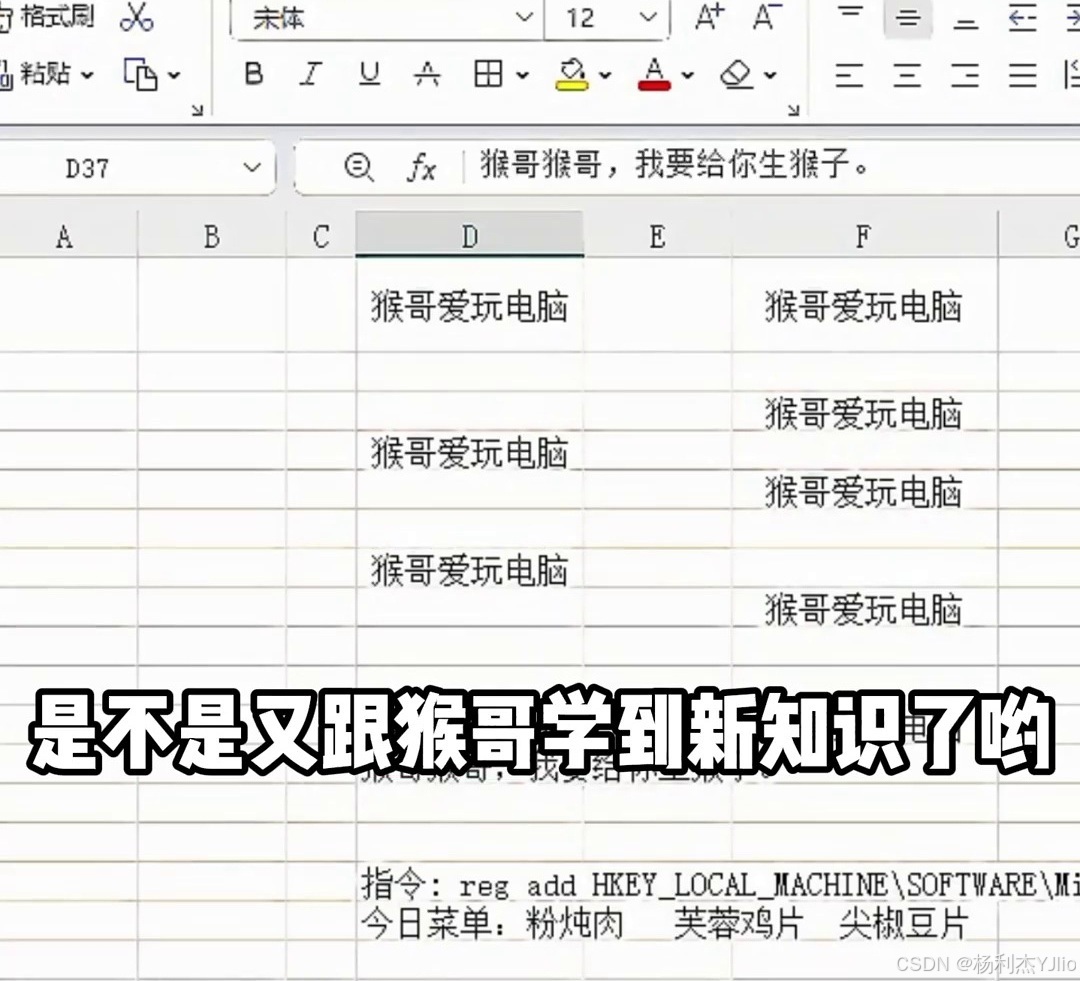Open font group dialog launcher arrow
The width and height of the screenshot is (1080, 981).
click(793, 110)
